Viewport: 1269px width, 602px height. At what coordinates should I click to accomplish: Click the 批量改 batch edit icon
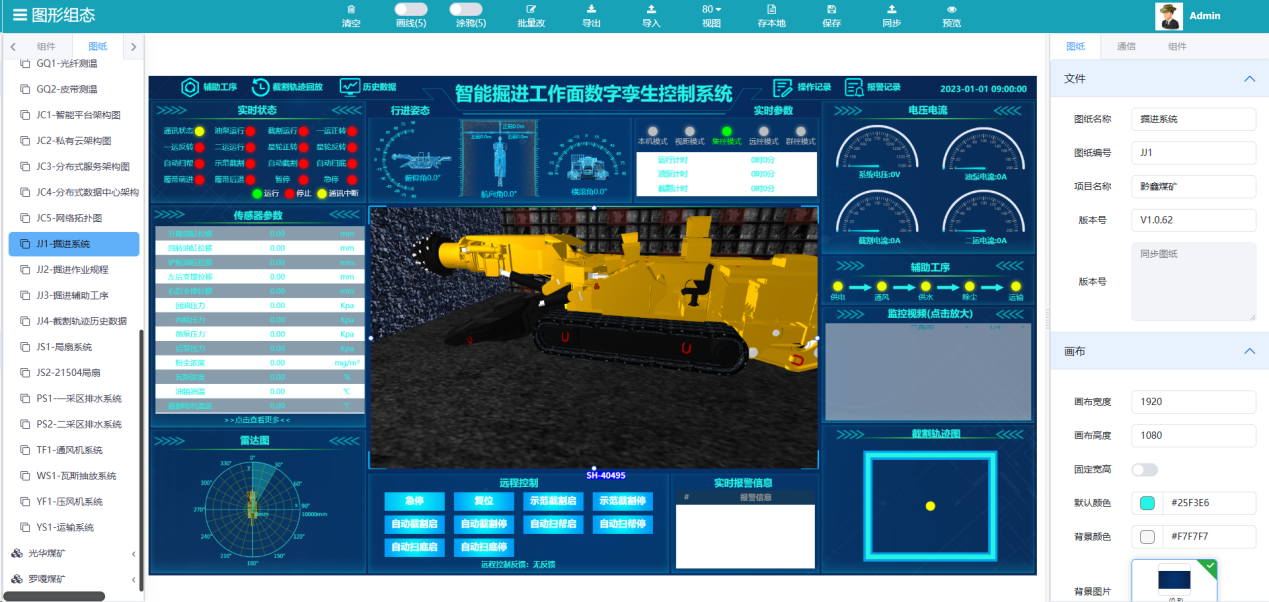coord(531,9)
